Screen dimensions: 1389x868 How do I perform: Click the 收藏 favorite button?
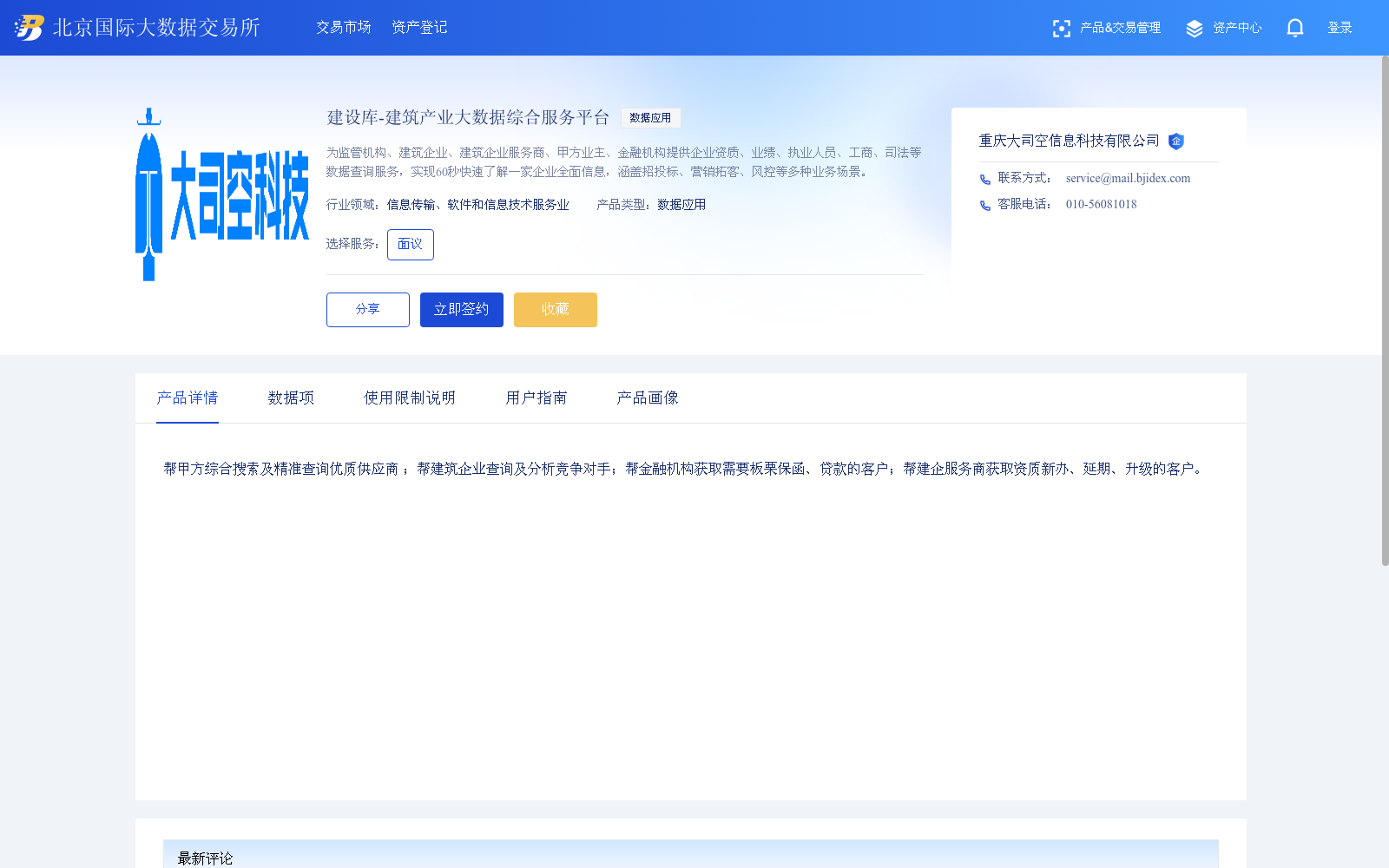point(556,310)
